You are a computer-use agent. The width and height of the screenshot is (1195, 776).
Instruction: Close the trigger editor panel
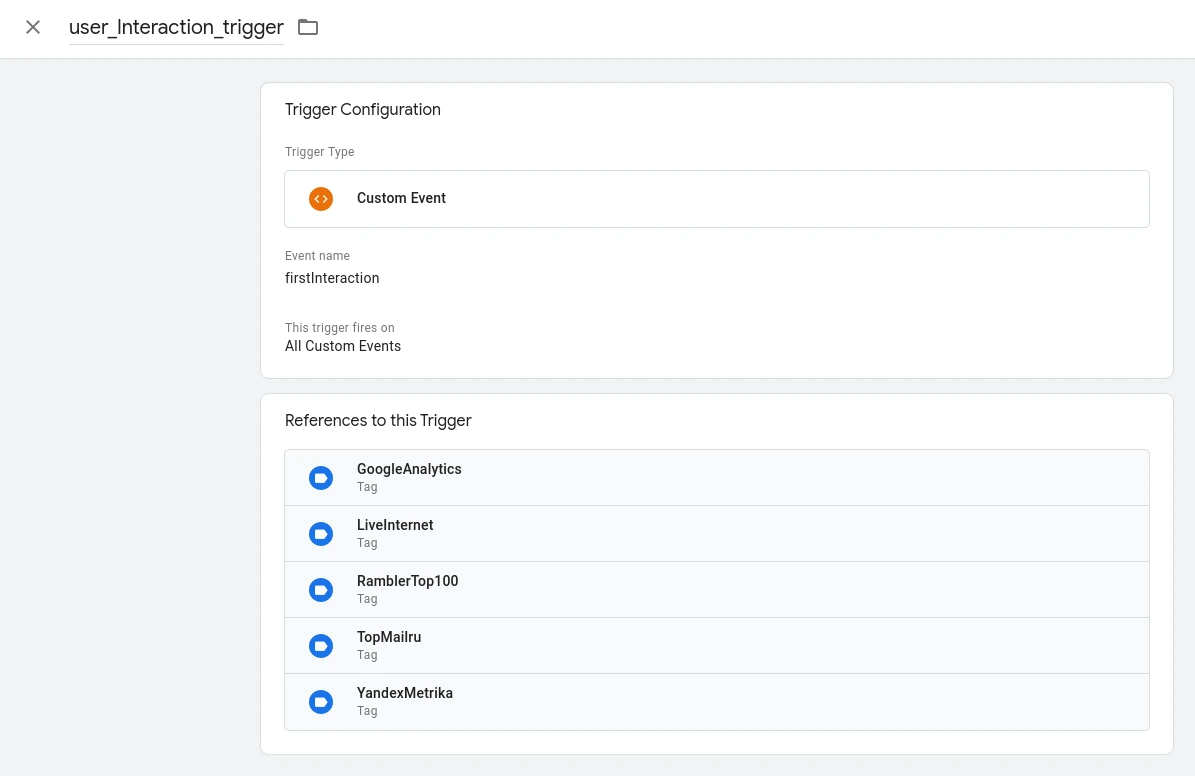pyautogui.click(x=33, y=27)
